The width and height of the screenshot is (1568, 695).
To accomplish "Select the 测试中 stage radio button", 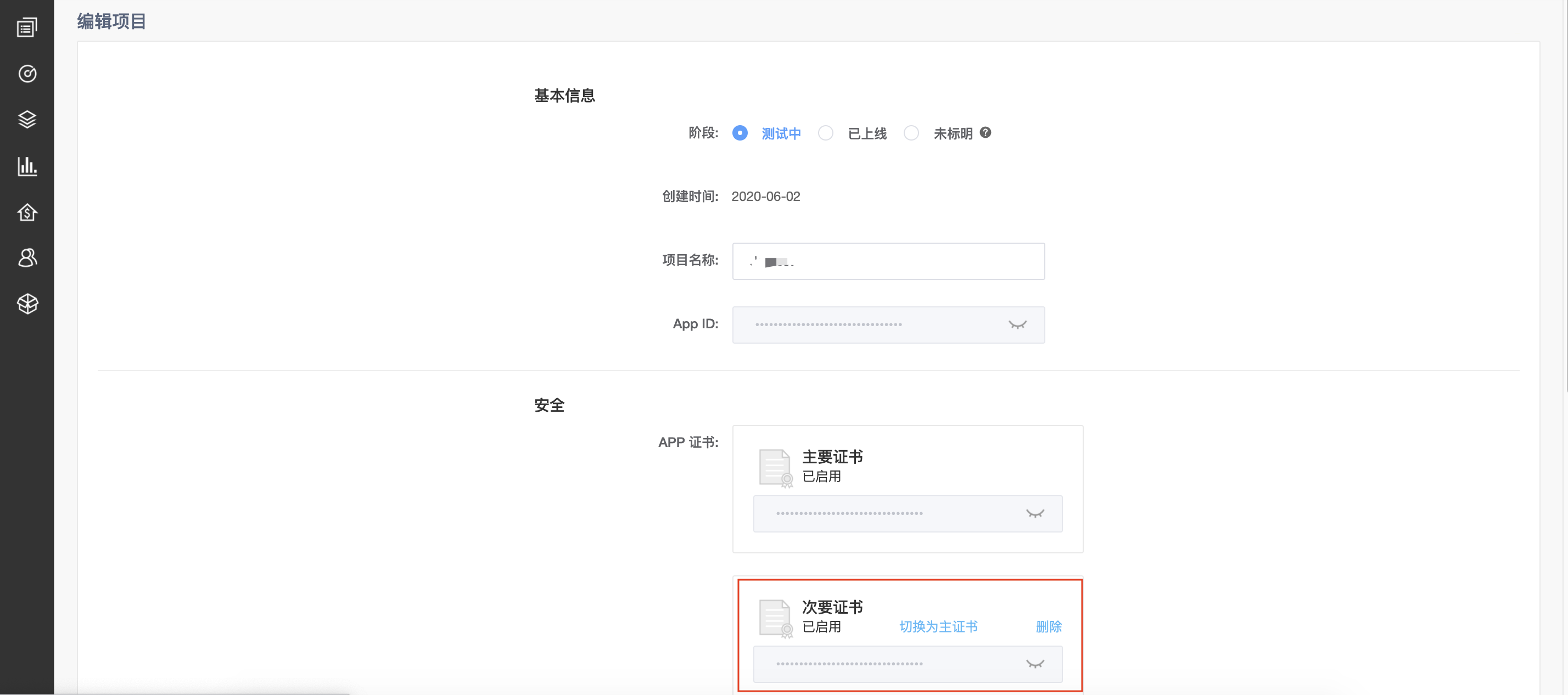I will click(x=740, y=133).
